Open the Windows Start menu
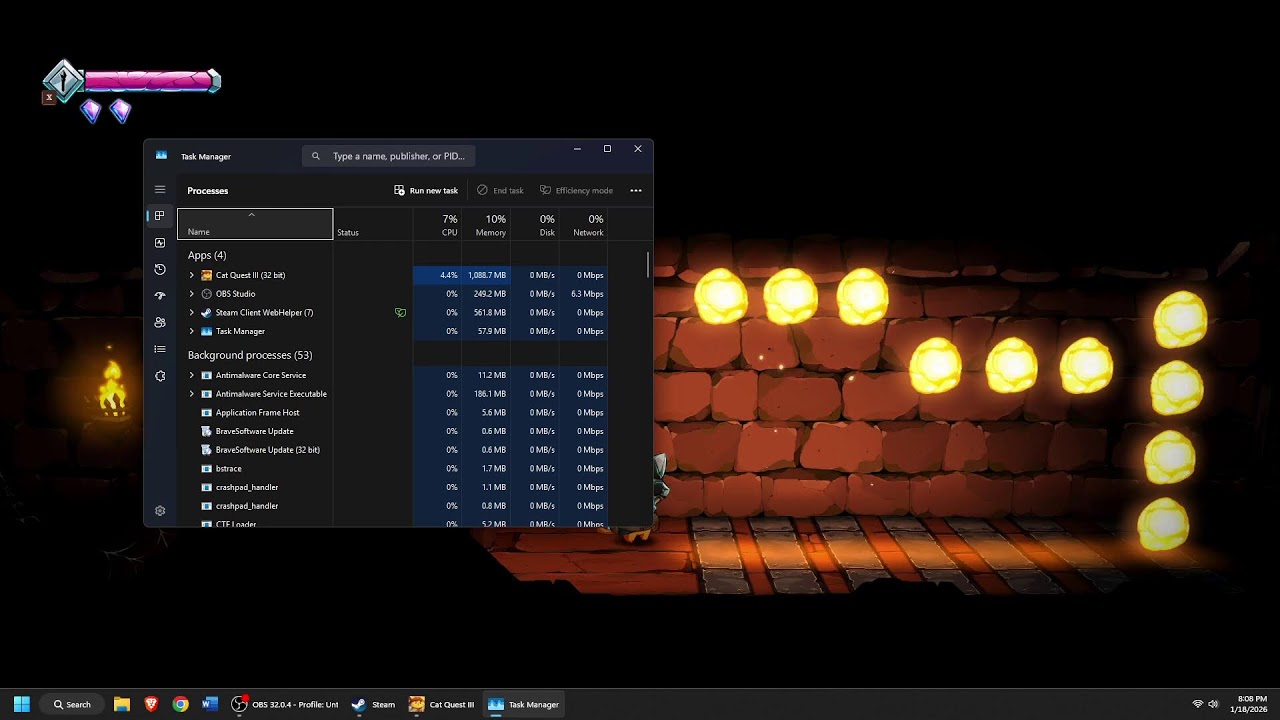Viewport: 1280px width, 720px height. [x=22, y=704]
